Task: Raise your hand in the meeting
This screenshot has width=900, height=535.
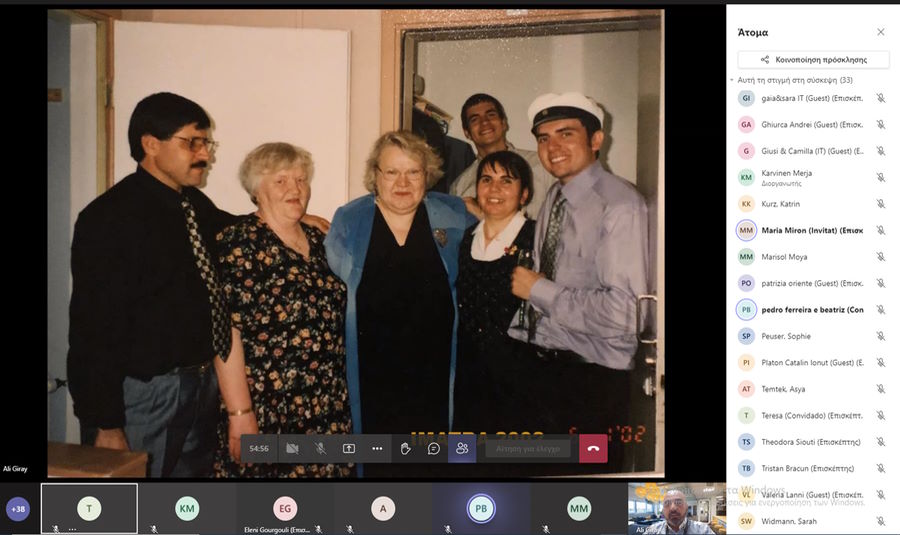Action: coord(406,449)
